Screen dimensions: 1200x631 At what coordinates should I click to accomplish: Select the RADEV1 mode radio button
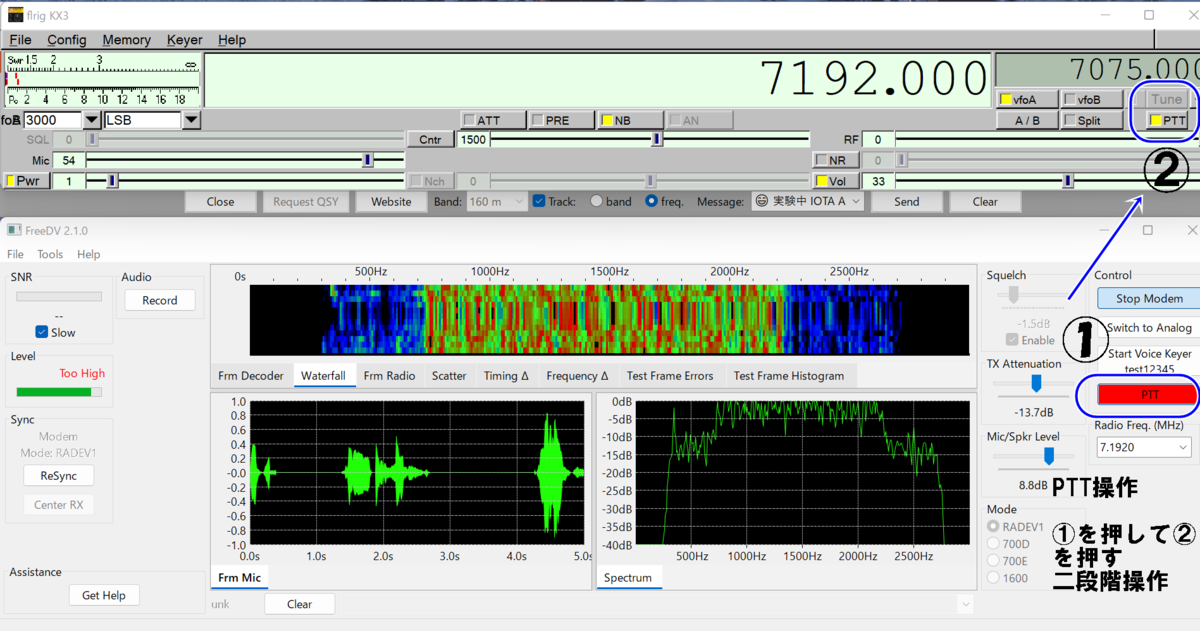point(993,526)
